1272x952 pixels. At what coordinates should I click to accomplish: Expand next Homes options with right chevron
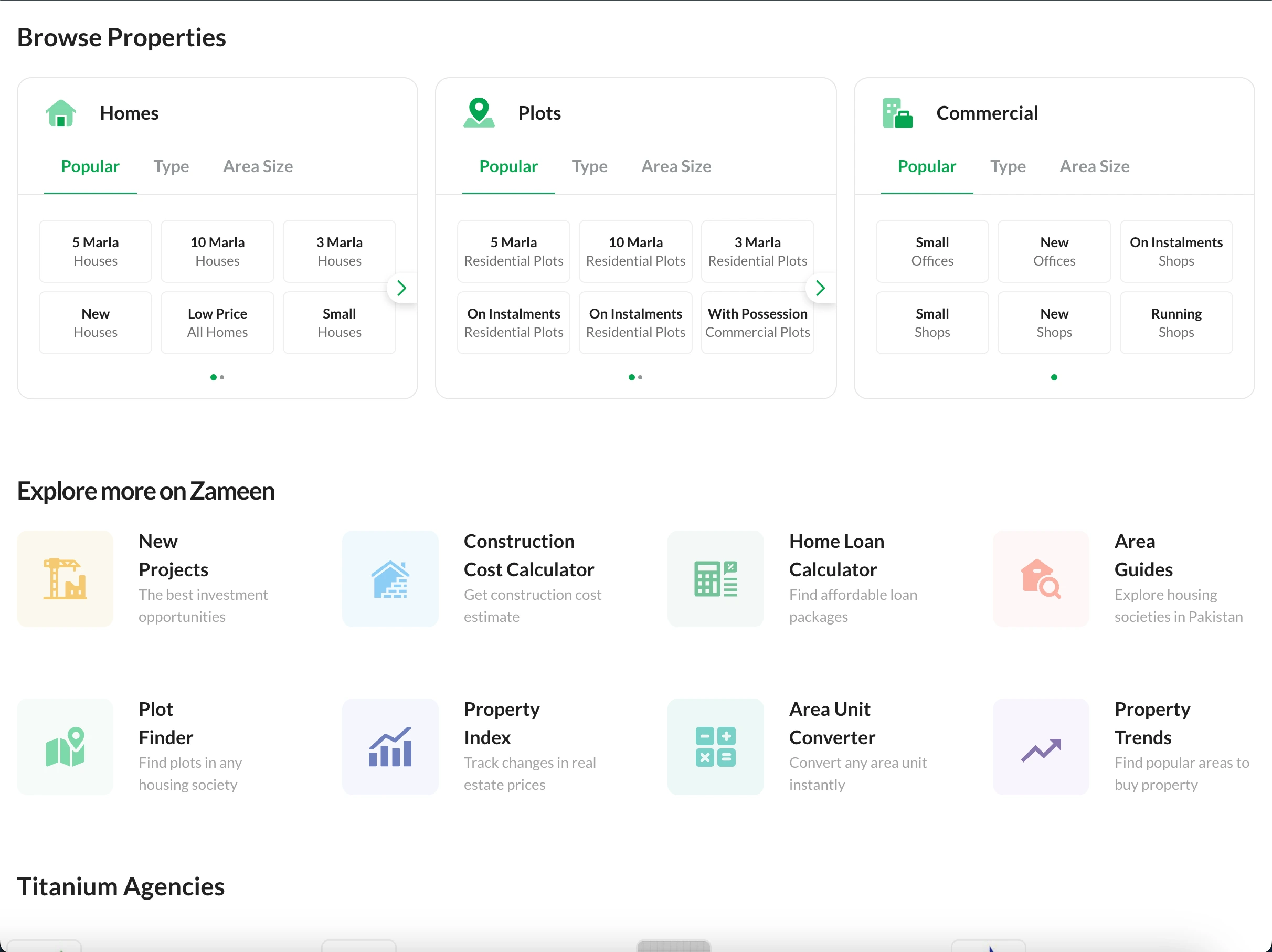point(401,288)
